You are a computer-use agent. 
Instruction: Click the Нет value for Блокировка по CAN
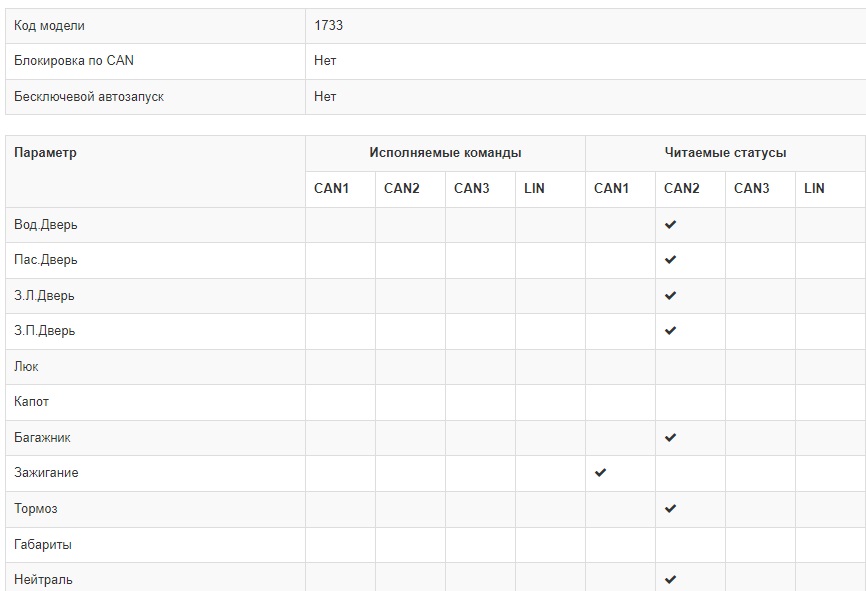click(x=325, y=61)
